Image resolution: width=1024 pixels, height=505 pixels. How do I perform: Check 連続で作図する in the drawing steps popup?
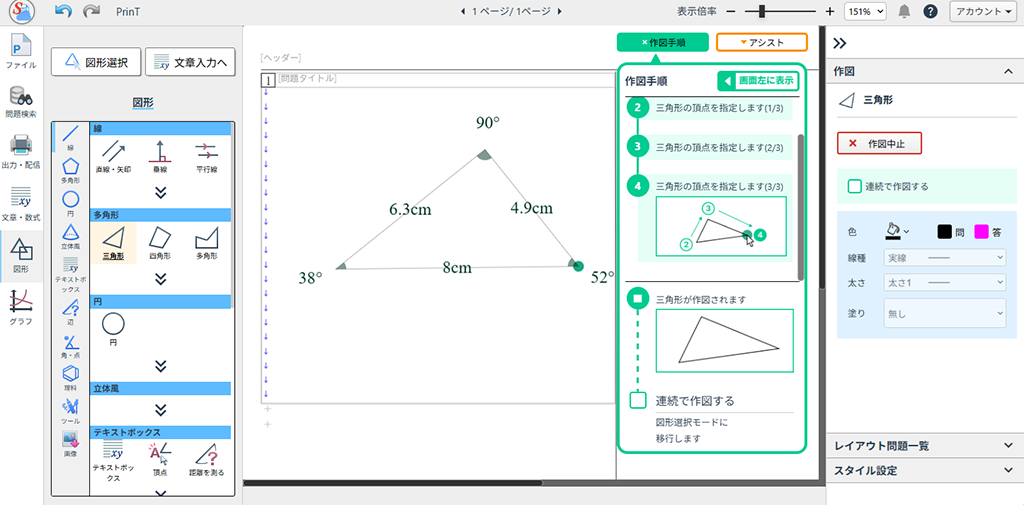[x=638, y=400]
